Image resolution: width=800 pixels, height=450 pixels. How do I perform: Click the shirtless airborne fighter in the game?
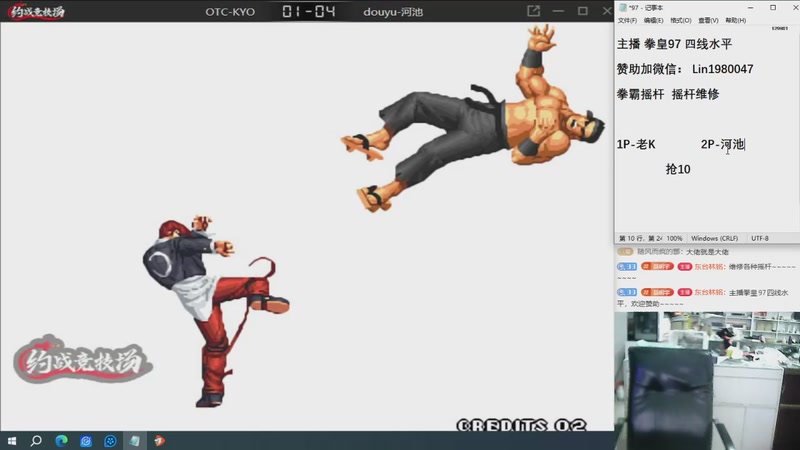(x=472, y=120)
